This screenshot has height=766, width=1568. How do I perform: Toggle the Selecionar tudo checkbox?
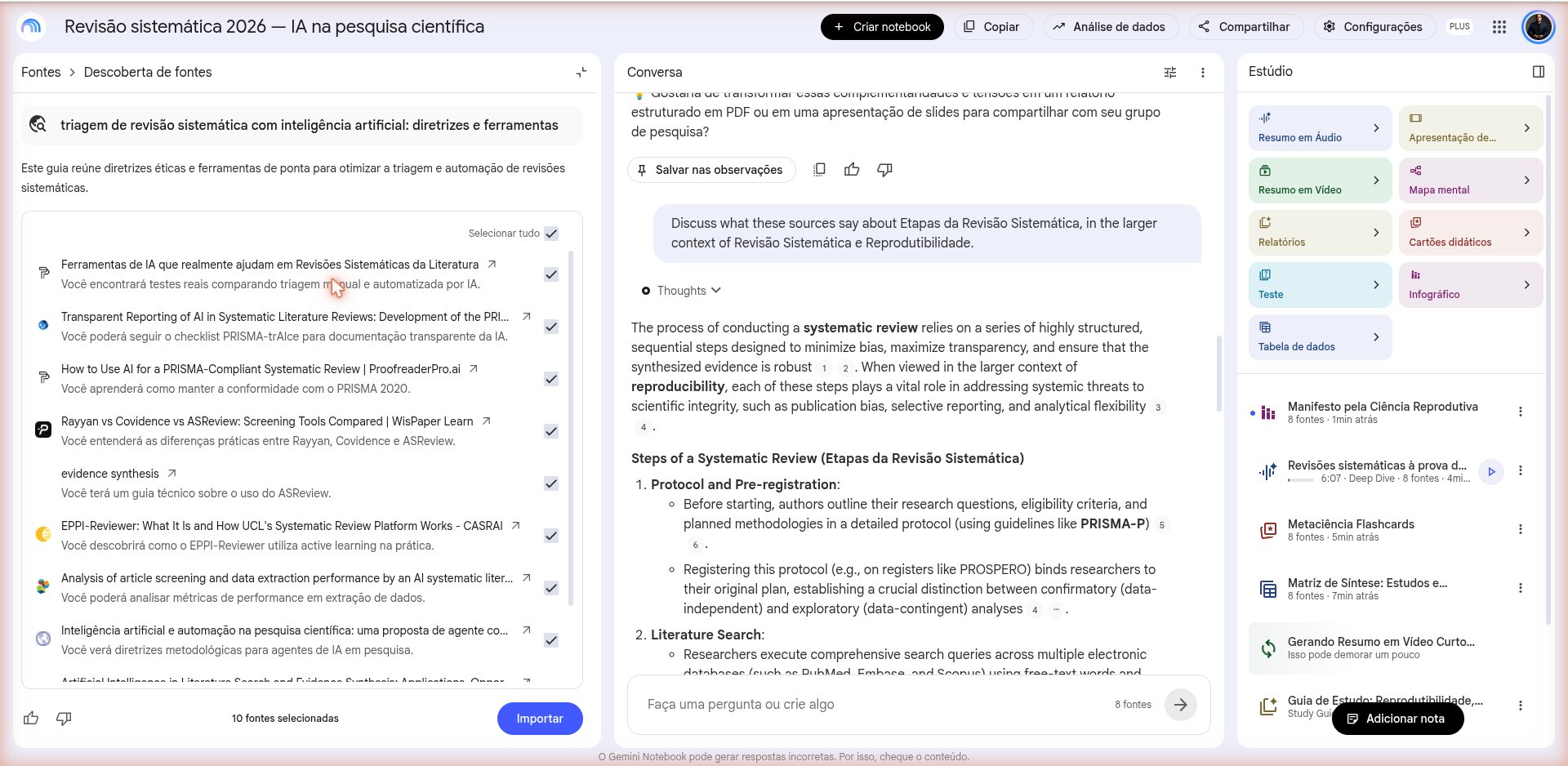click(551, 234)
